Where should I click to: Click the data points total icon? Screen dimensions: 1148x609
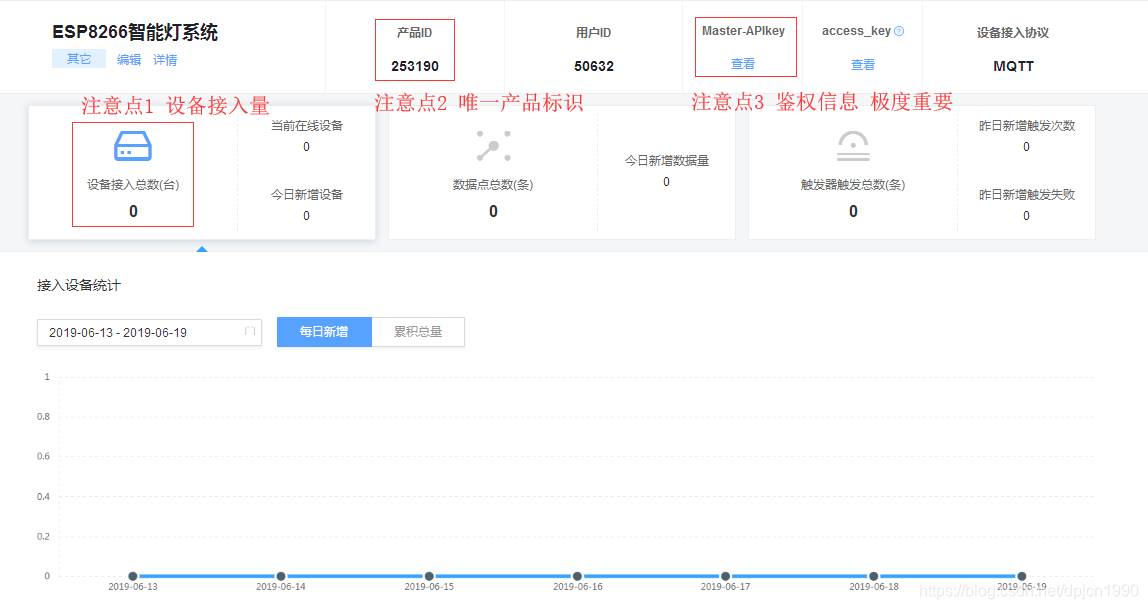coord(493,146)
